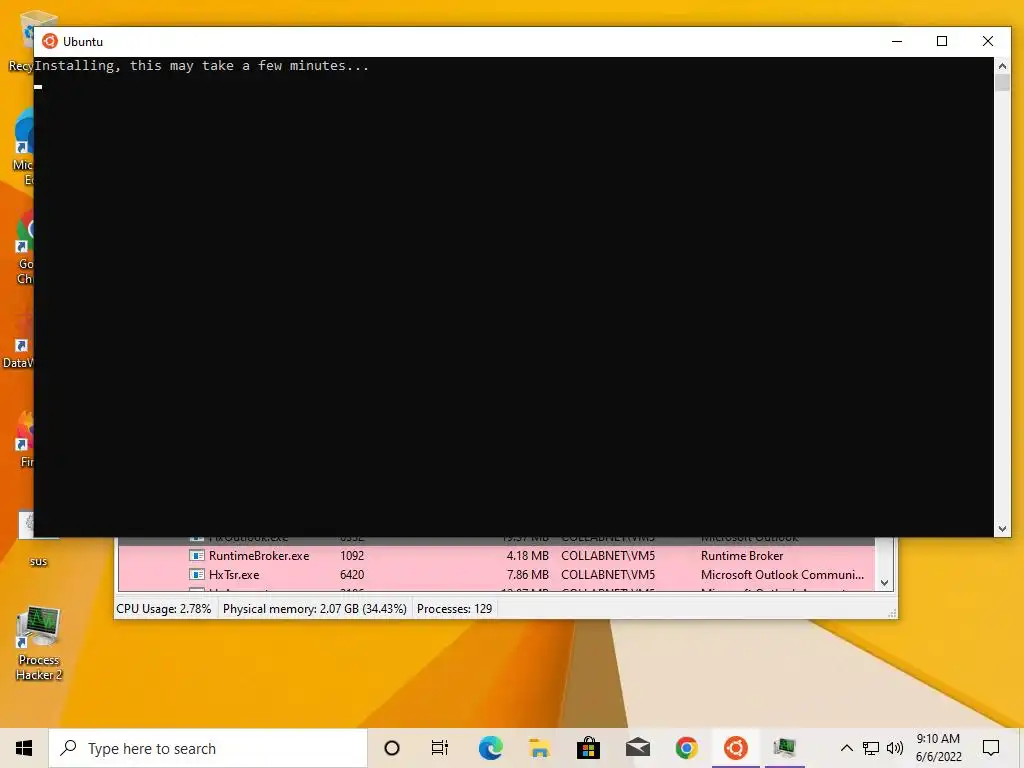Click the 4.18 MB memory value

point(528,556)
